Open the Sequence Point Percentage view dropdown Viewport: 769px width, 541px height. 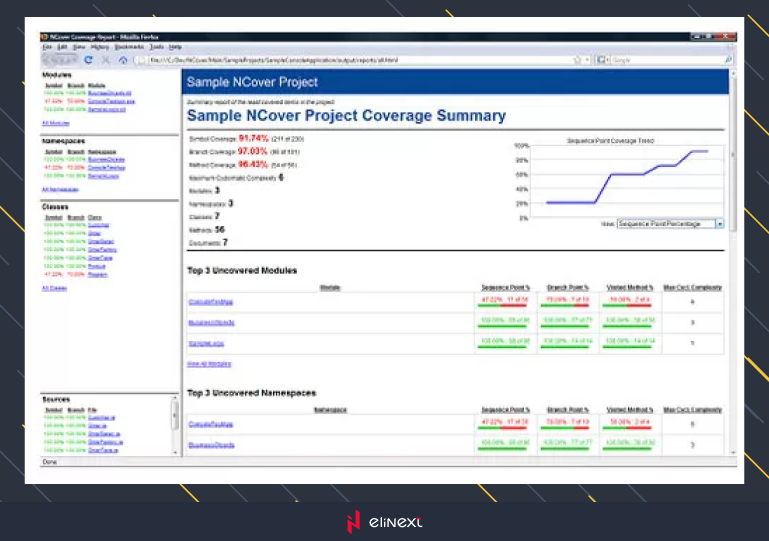pos(720,224)
